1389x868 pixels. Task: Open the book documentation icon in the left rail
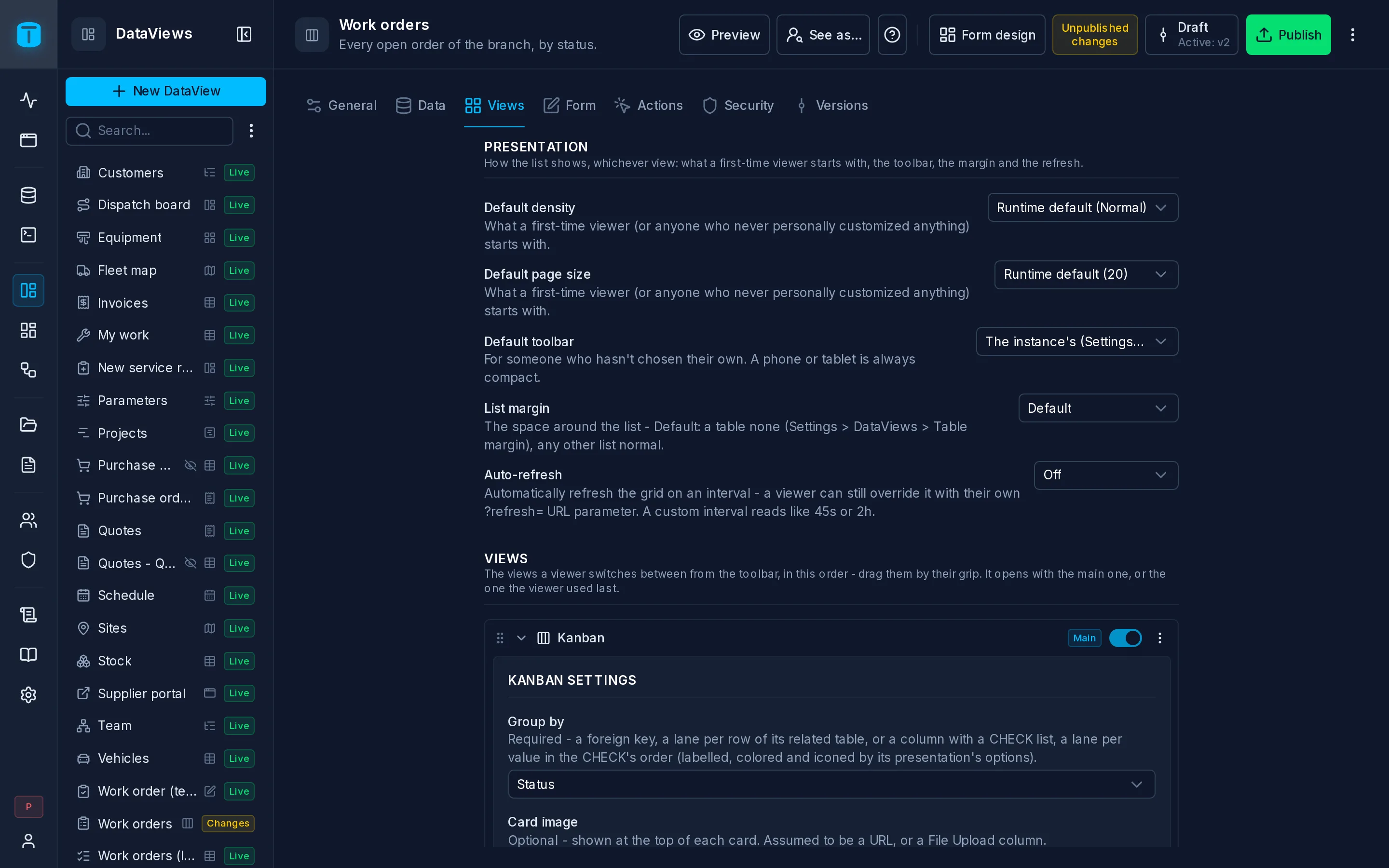pyautogui.click(x=28, y=655)
